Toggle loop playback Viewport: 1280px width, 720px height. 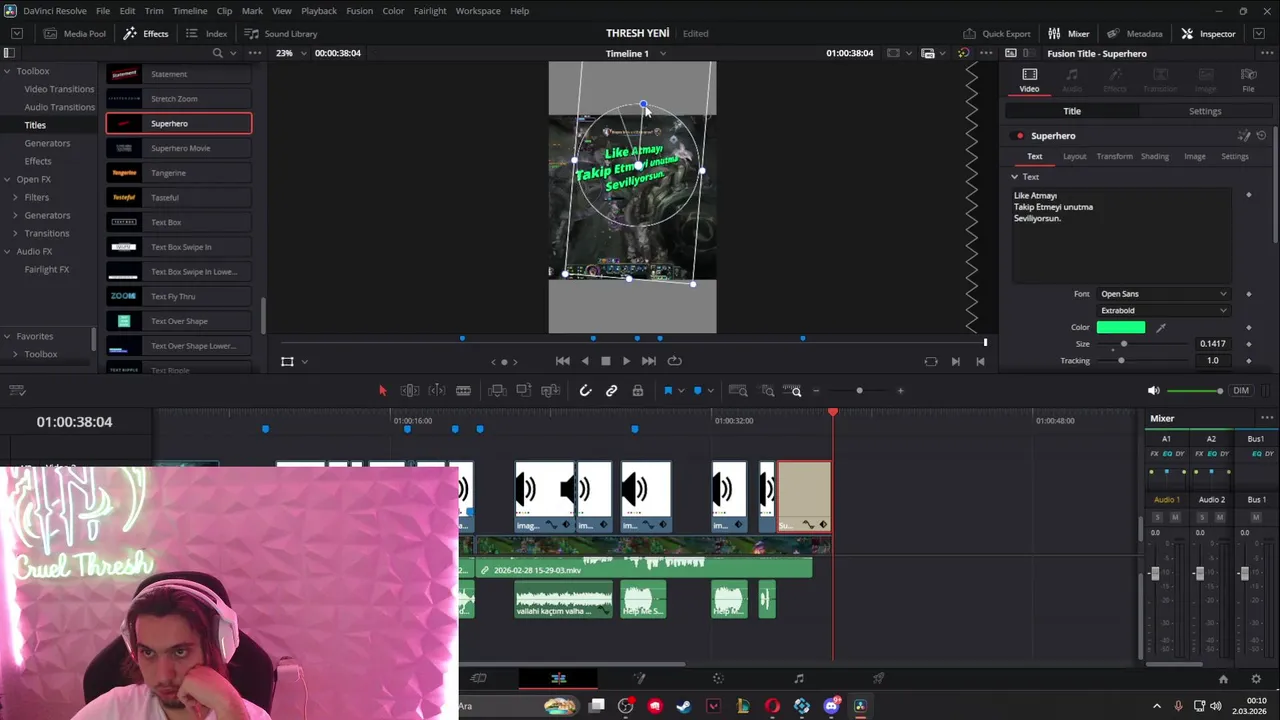[x=674, y=361]
